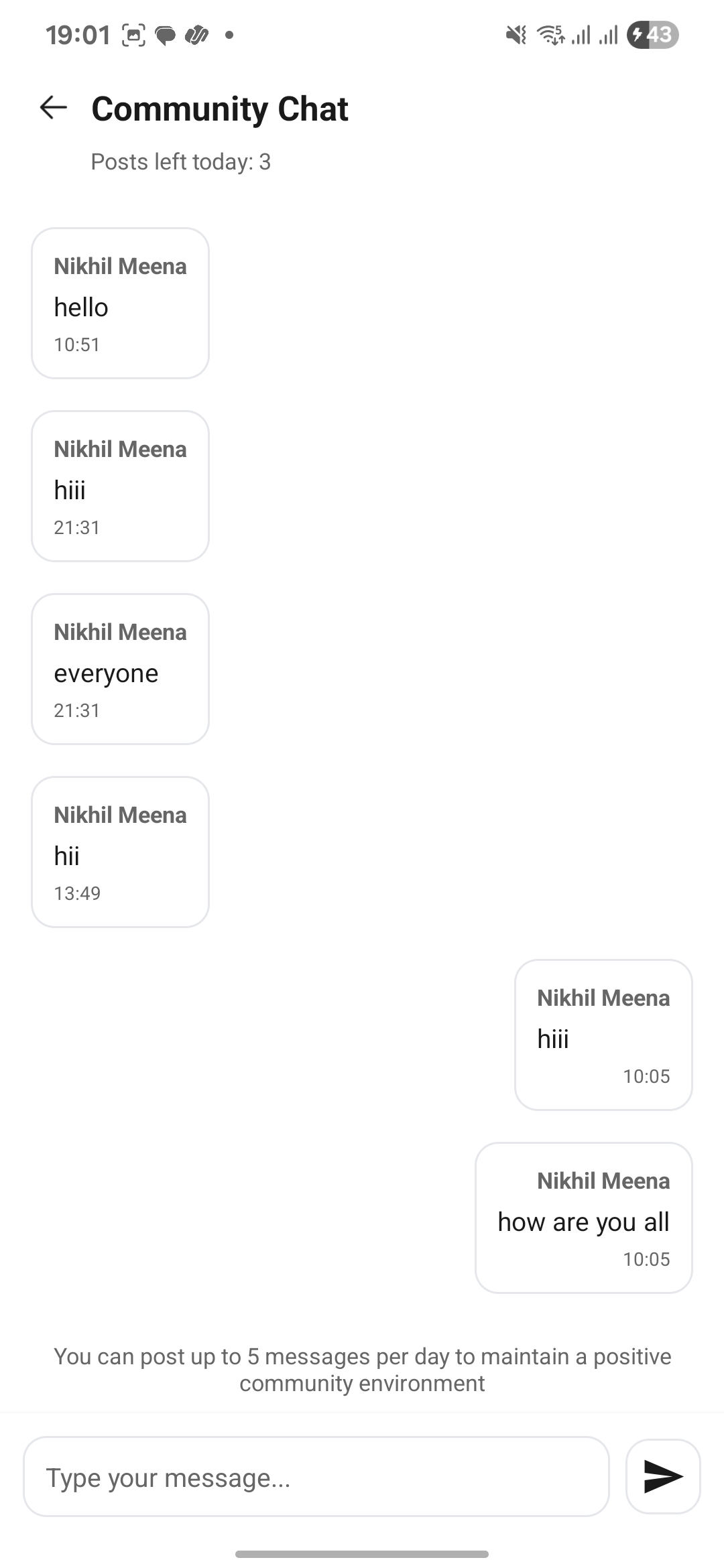Tap the screenshot notification icon

coord(133,35)
